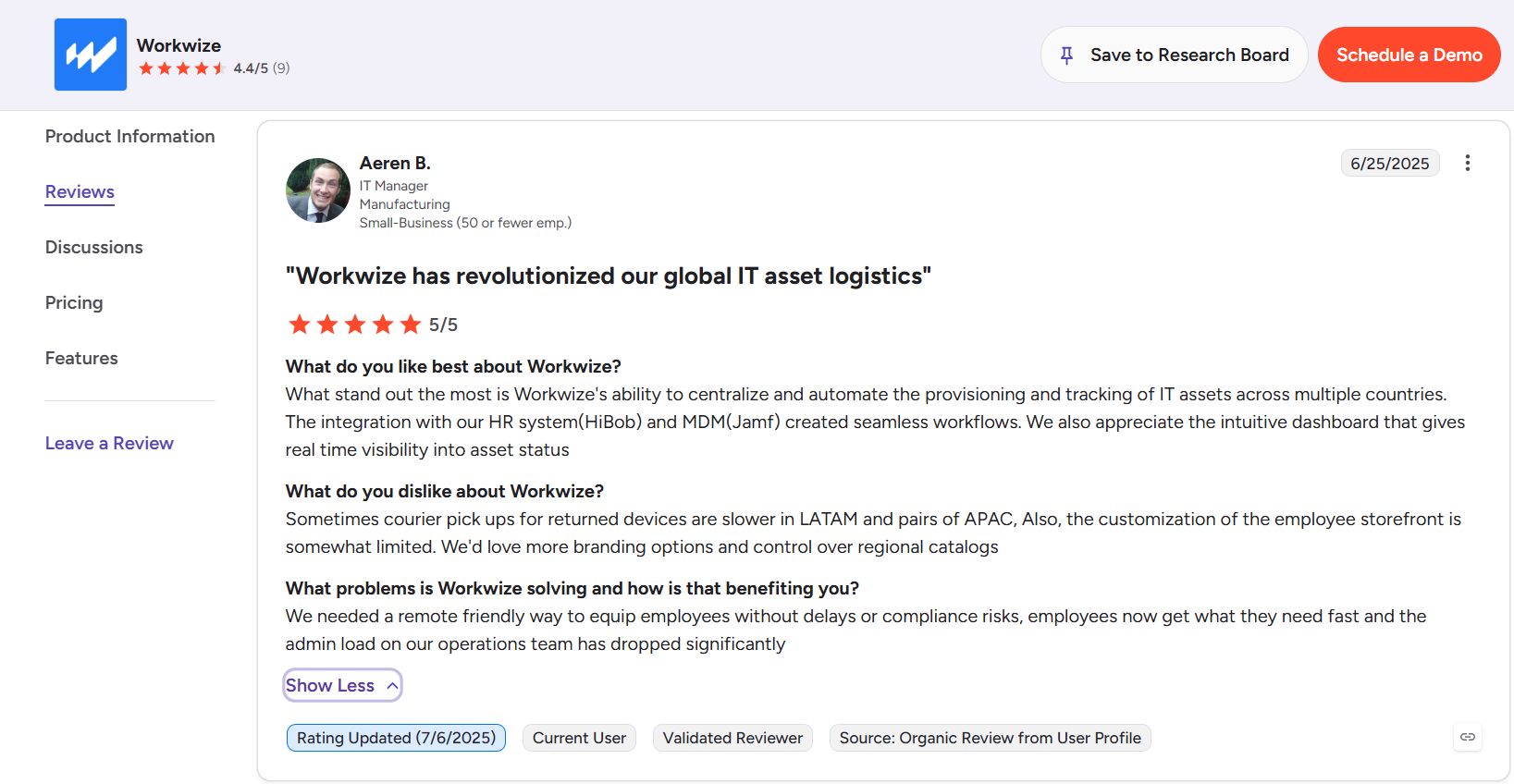Click the Schedule a Demo button

1409,55
